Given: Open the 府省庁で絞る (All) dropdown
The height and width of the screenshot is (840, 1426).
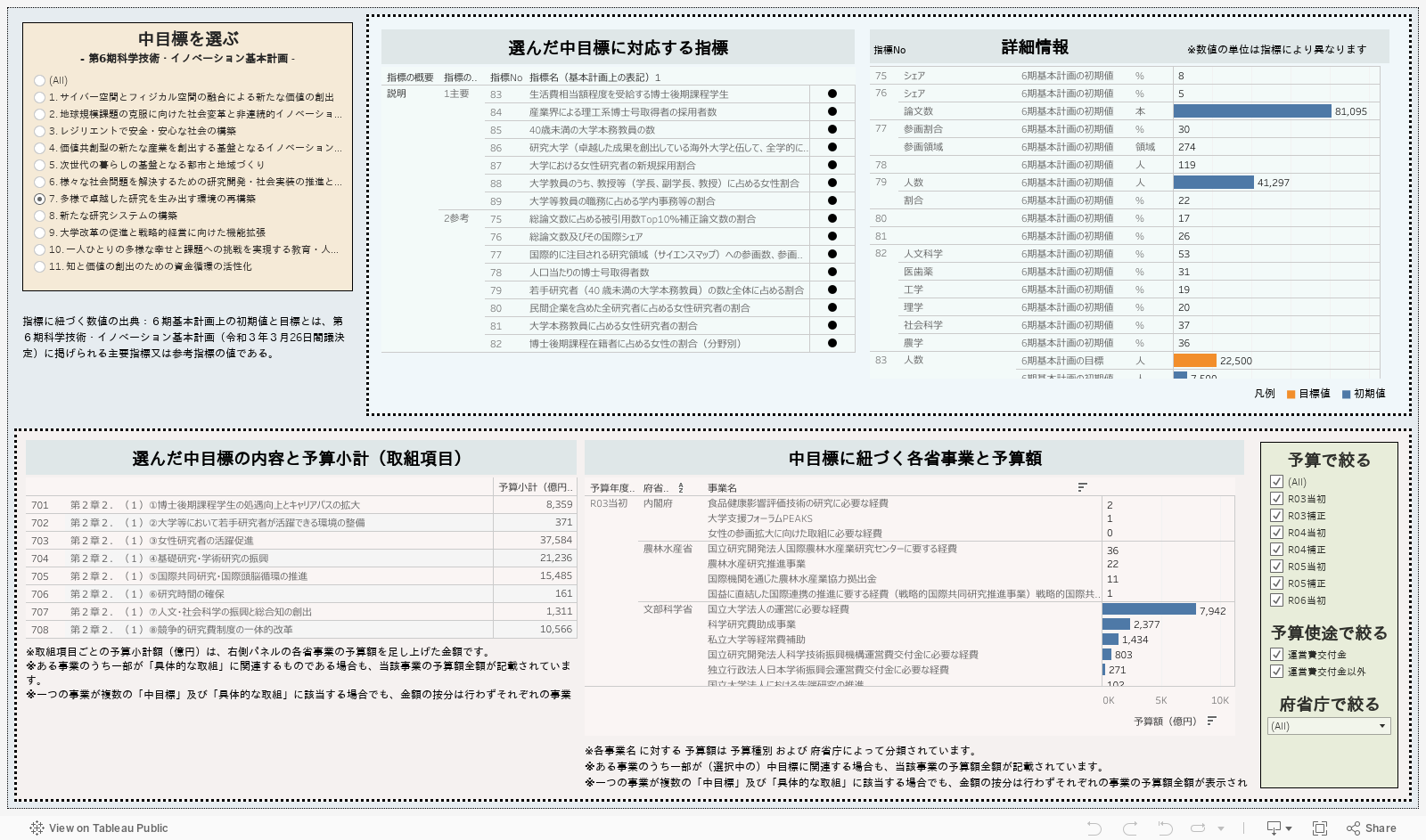Looking at the screenshot, I should [1329, 726].
